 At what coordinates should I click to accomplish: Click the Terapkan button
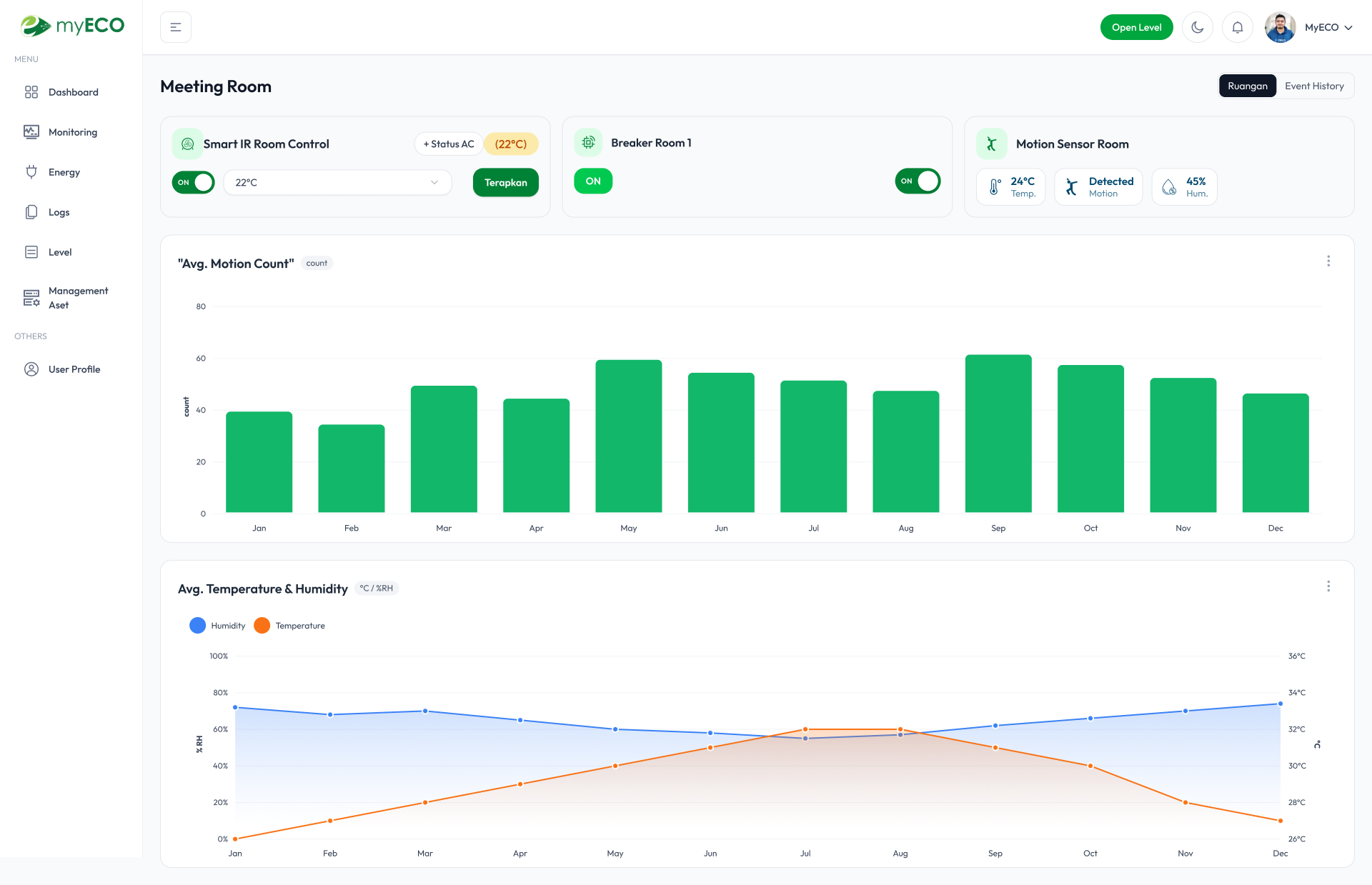click(x=505, y=182)
